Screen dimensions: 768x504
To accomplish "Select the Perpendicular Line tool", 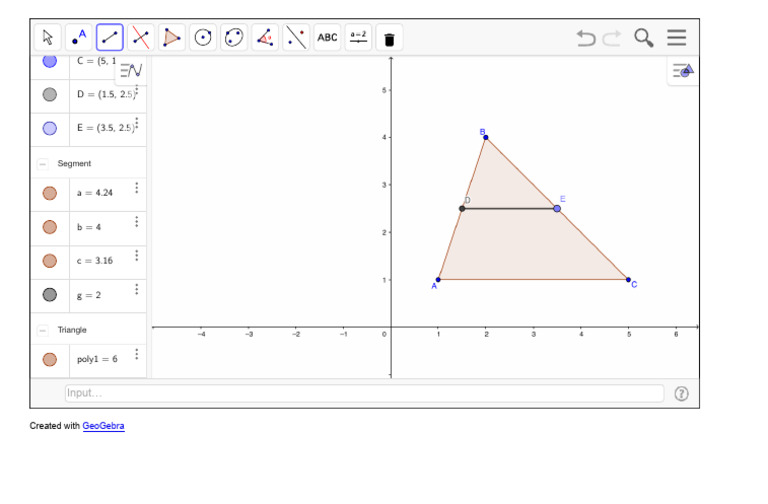I will [x=141, y=37].
